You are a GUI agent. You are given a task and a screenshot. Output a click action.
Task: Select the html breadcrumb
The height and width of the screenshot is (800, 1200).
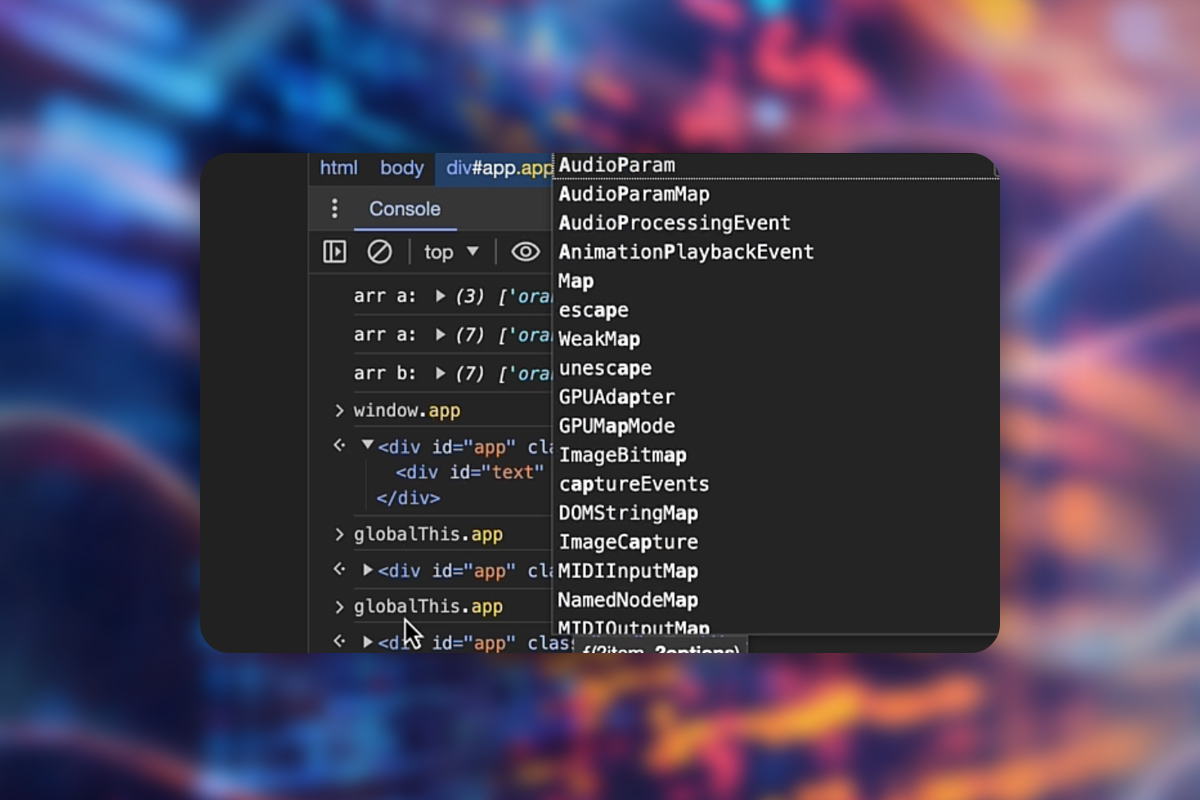(339, 168)
